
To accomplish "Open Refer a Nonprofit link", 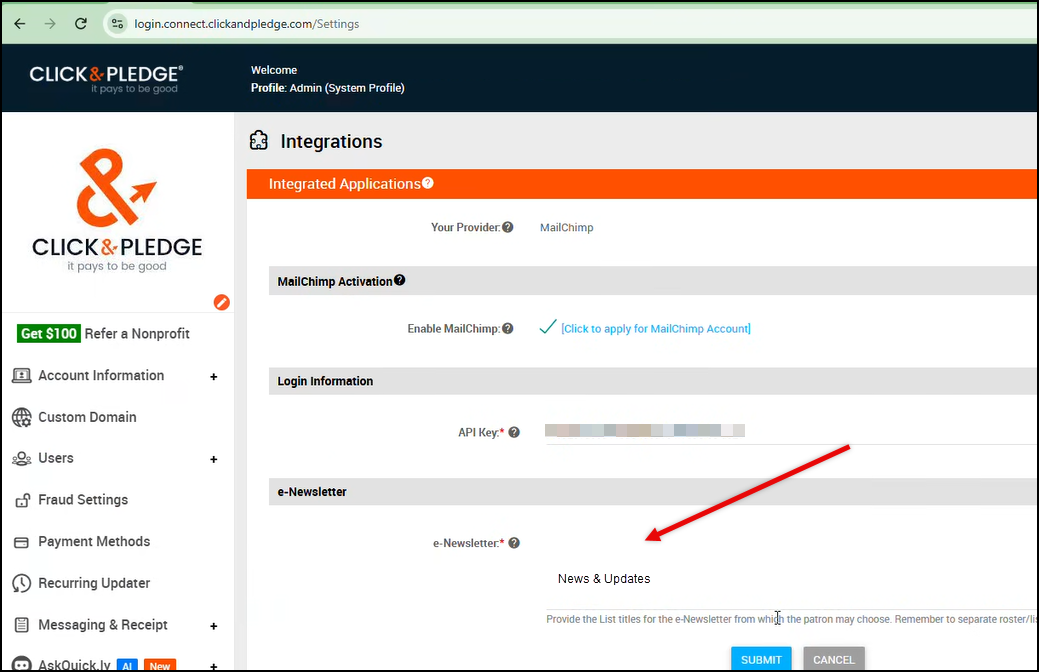I will [137, 333].
